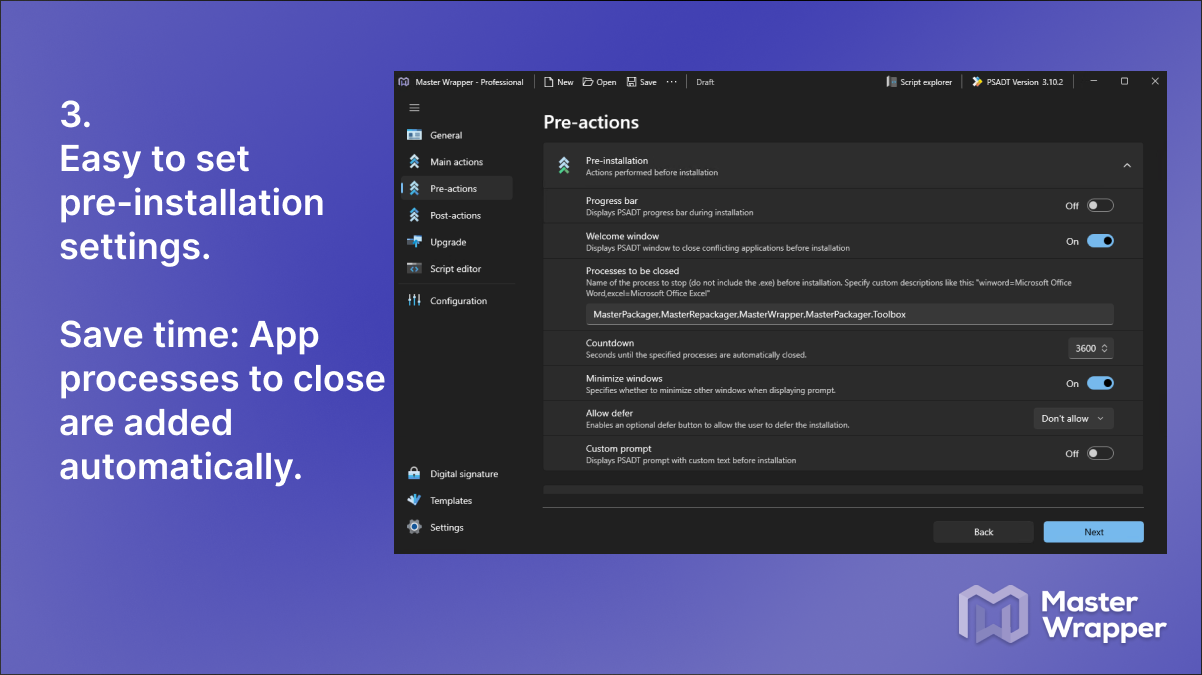Click the PSADT Version arrow icon
Screen dimensions: 1202x675
click(976, 82)
